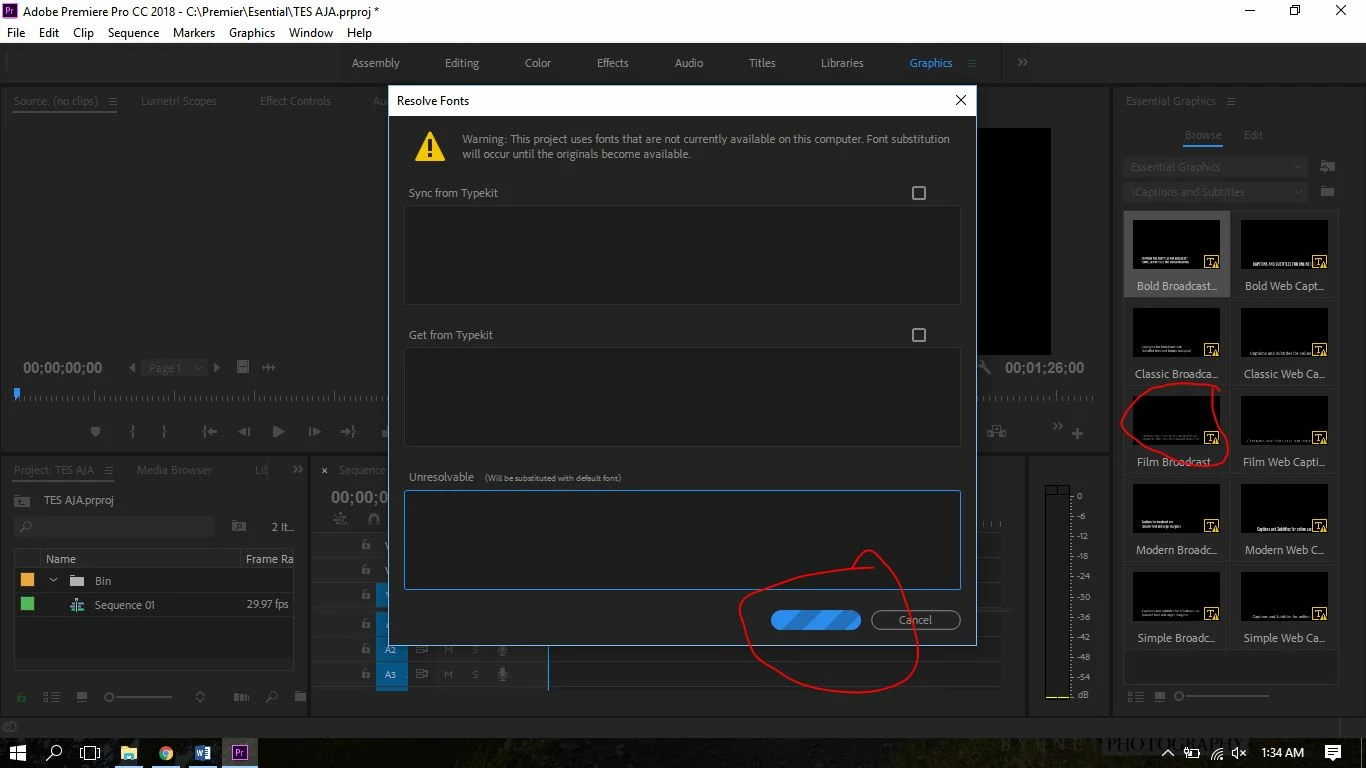
Task: Click the orange label of Bin
Action: click(x=27, y=580)
